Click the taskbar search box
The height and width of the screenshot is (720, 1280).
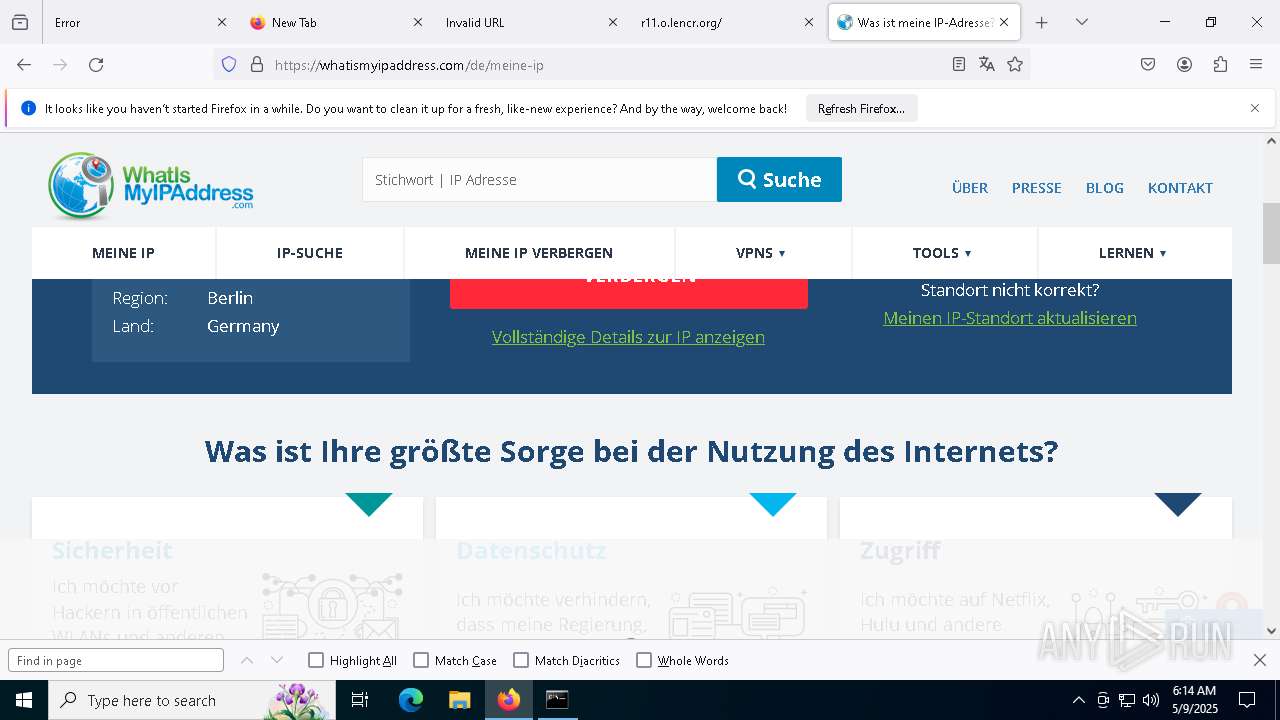[192, 700]
